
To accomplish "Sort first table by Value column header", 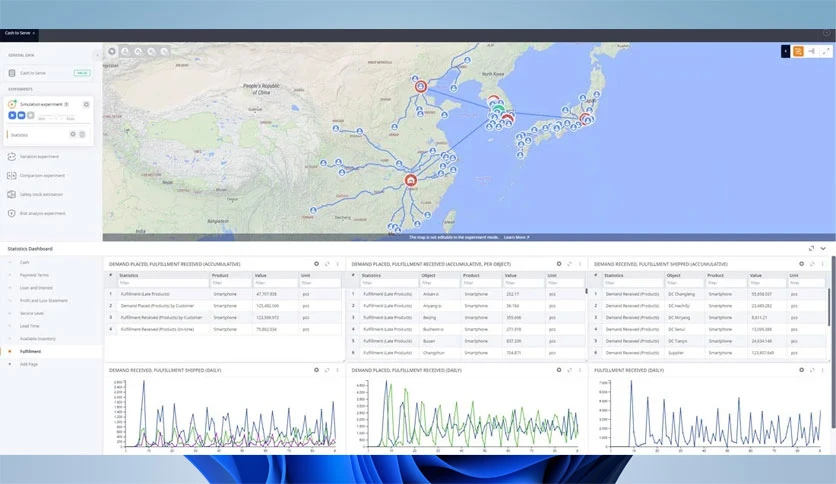I will point(260,276).
